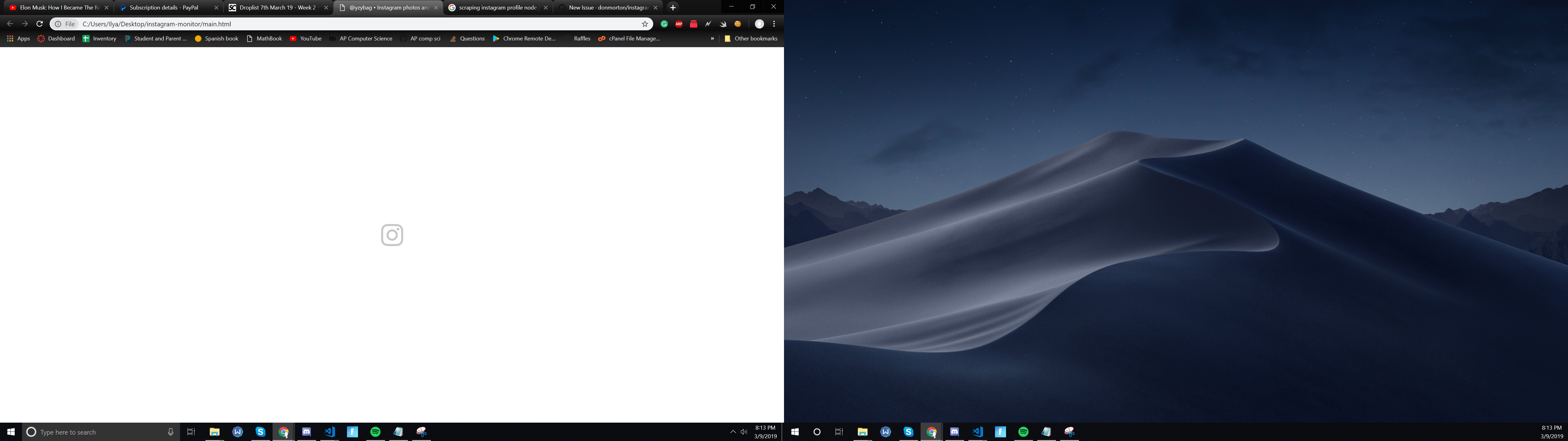Reload the current page
The image size is (1568, 441).
(40, 24)
